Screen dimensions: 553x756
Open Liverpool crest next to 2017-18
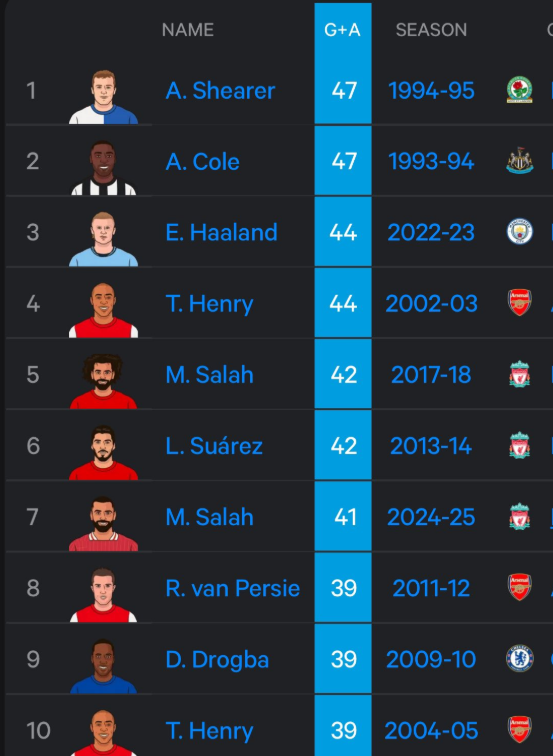(519, 374)
